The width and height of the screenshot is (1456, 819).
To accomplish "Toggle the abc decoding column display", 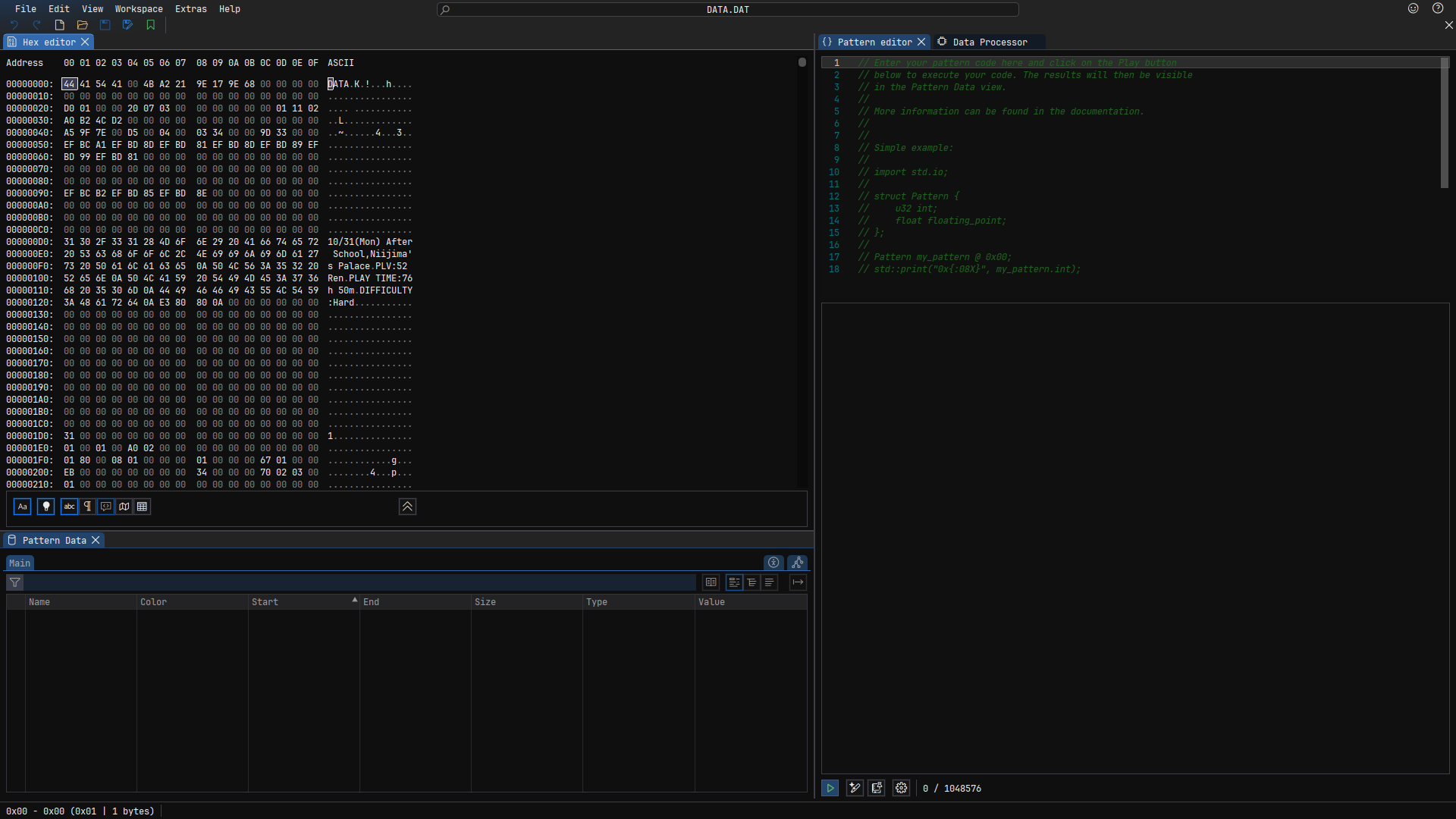I will (x=69, y=507).
